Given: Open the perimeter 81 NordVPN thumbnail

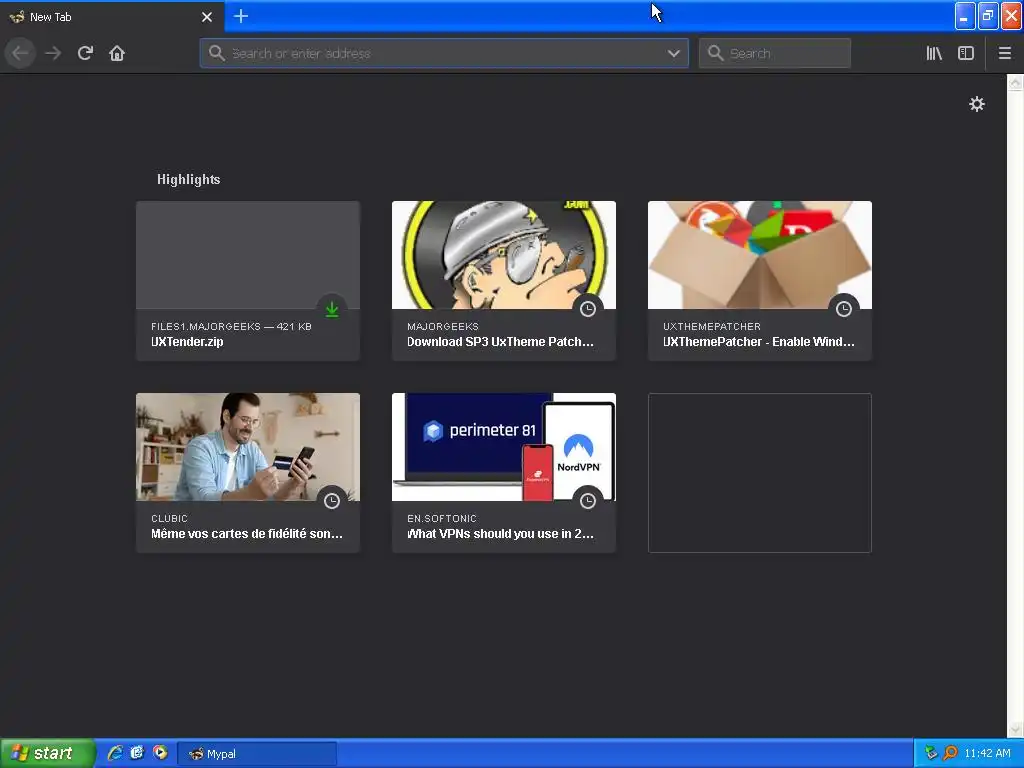Looking at the screenshot, I should tap(504, 447).
